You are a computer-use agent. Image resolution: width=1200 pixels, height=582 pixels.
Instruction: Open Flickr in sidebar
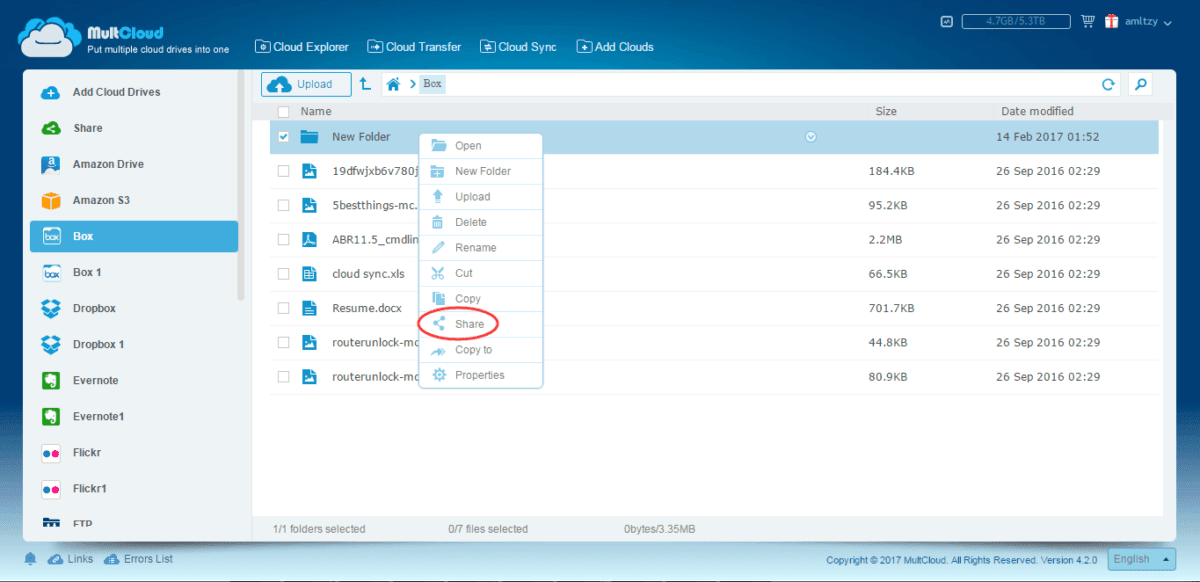pyautogui.click(x=134, y=452)
